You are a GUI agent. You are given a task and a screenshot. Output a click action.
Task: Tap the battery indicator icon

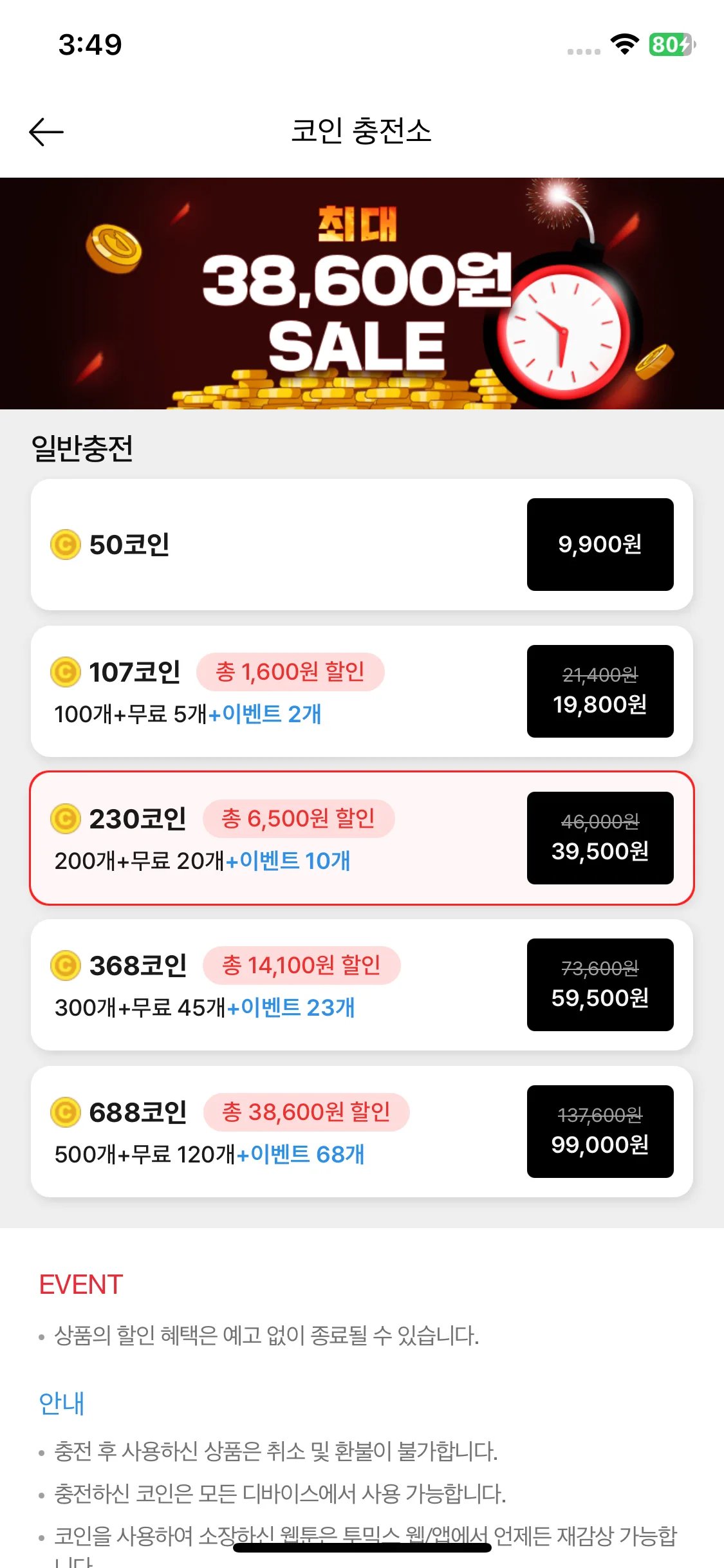[x=673, y=44]
